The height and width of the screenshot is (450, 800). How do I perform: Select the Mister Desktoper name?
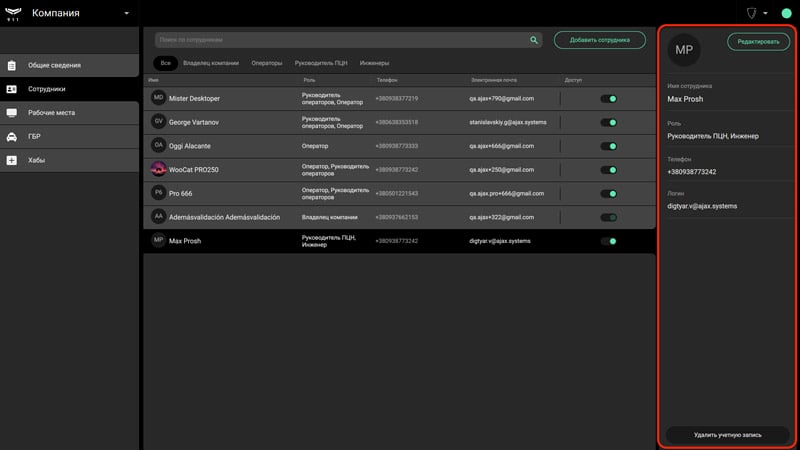194,98
